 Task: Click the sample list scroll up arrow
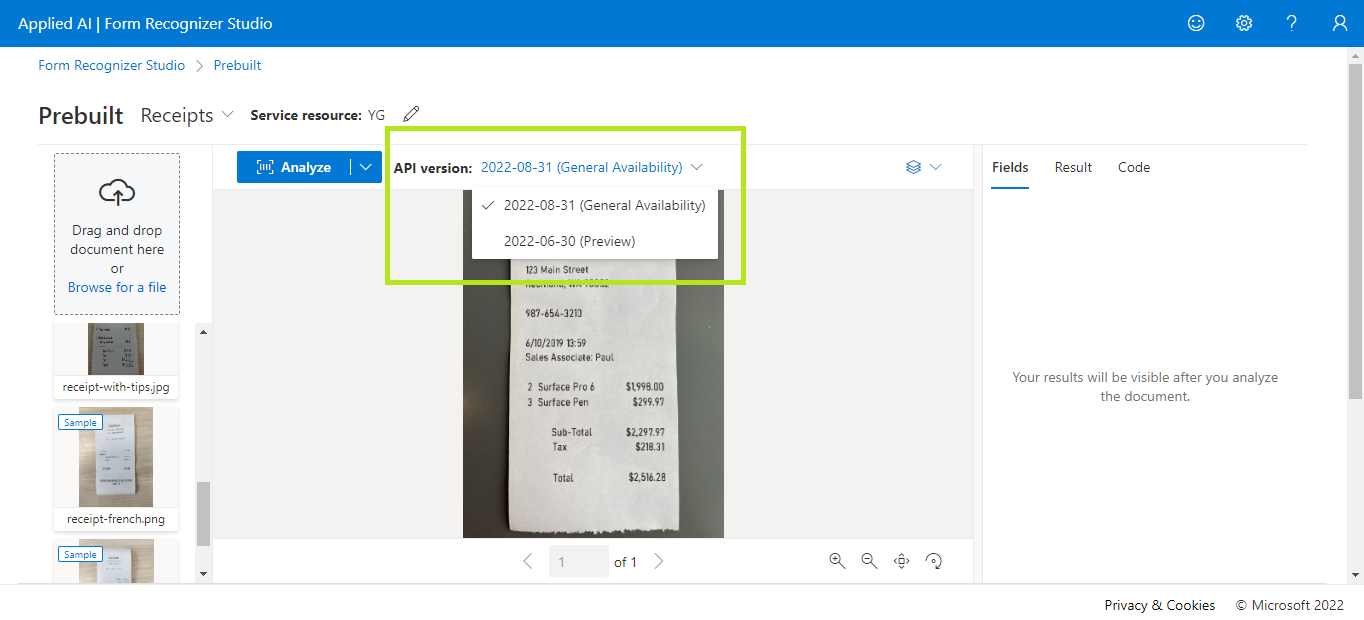pos(204,331)
